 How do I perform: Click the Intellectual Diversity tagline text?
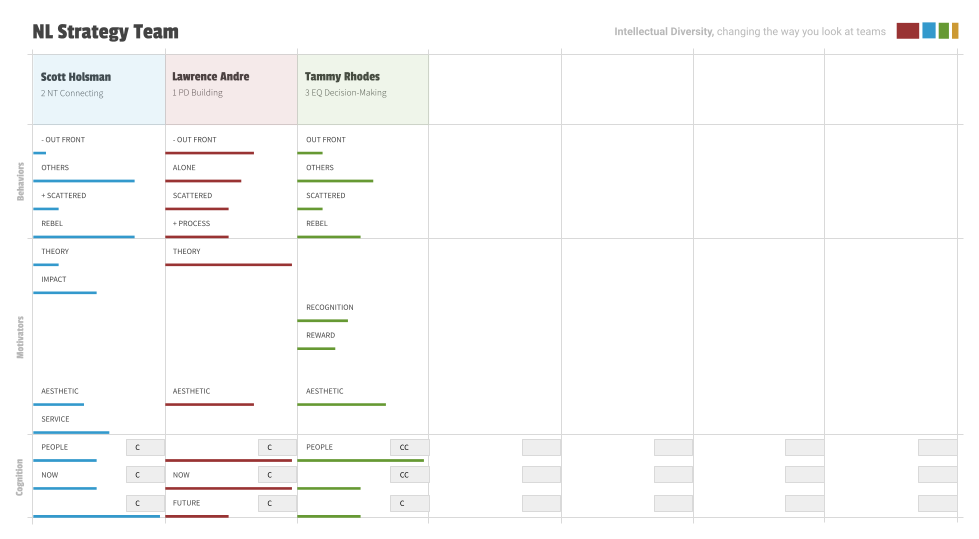pos(749,32)
